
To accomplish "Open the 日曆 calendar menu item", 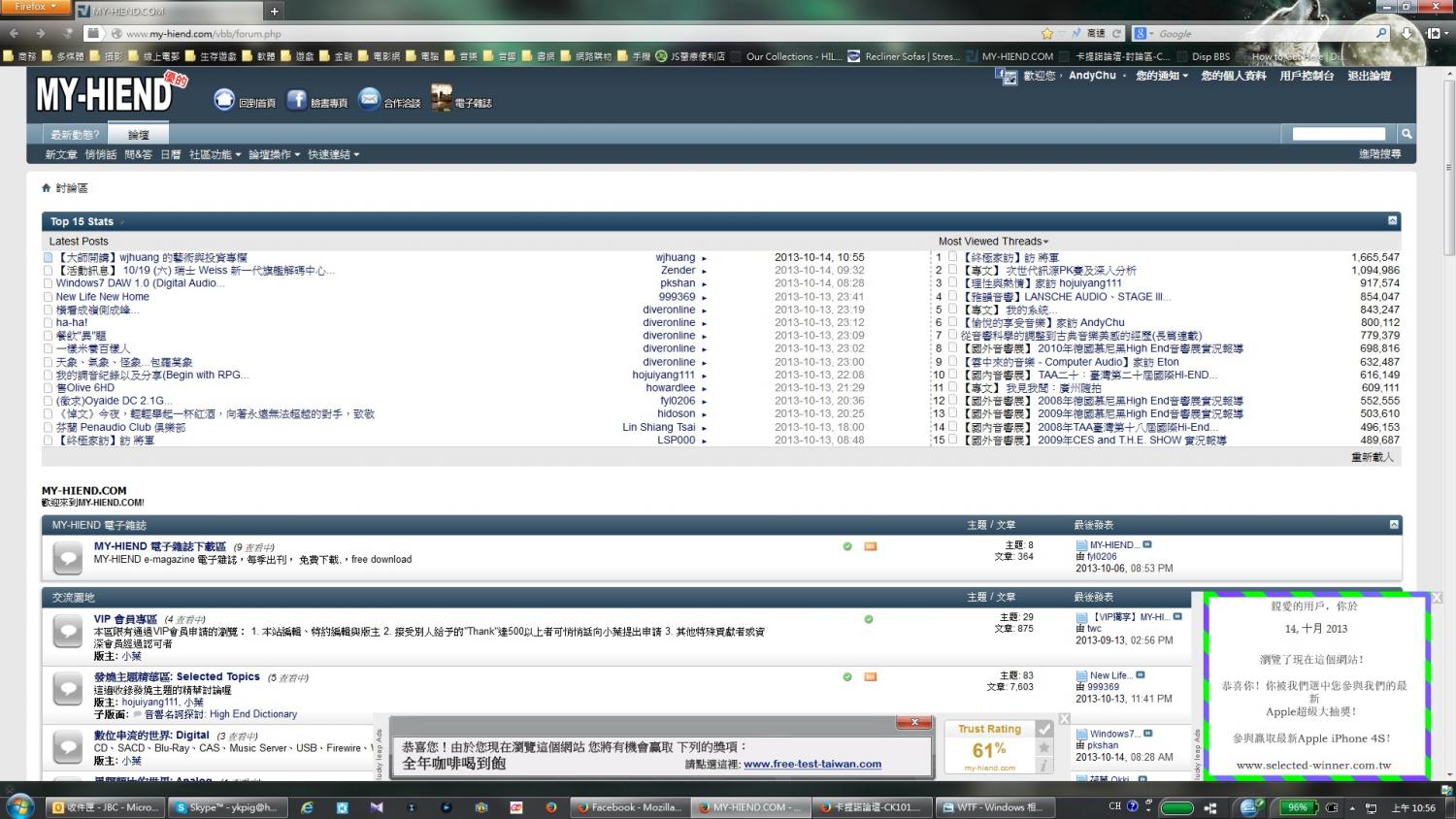I will (x=170, y=154).
